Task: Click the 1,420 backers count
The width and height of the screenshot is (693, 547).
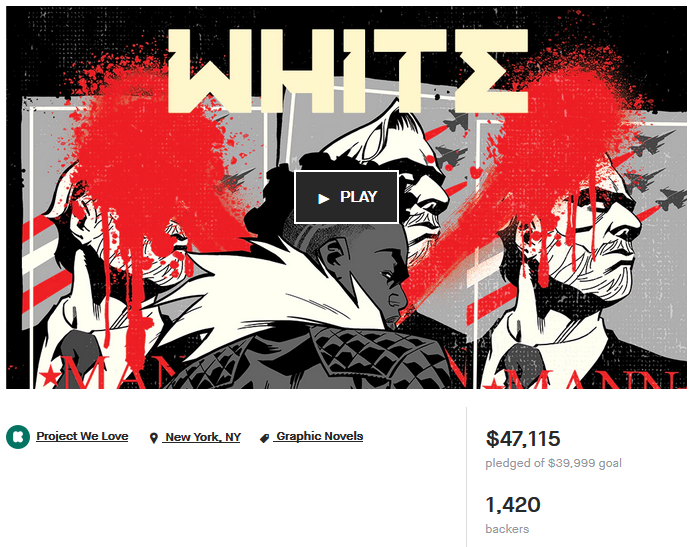Action: (x=513, y=505)
